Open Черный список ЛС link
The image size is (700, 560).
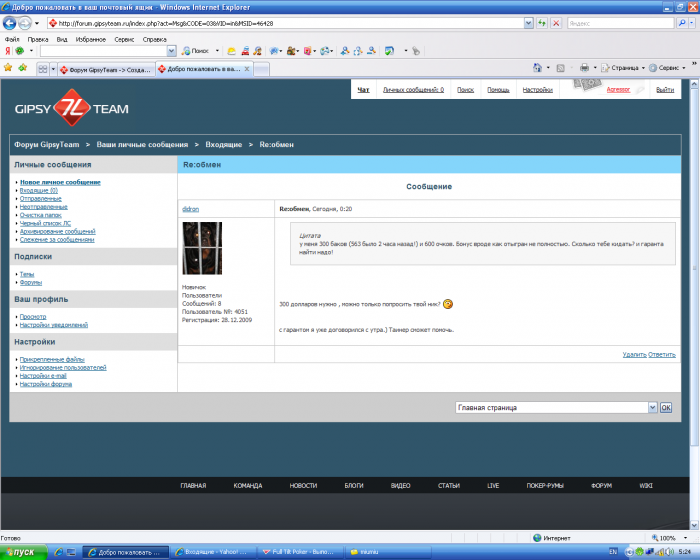[45, 223]
